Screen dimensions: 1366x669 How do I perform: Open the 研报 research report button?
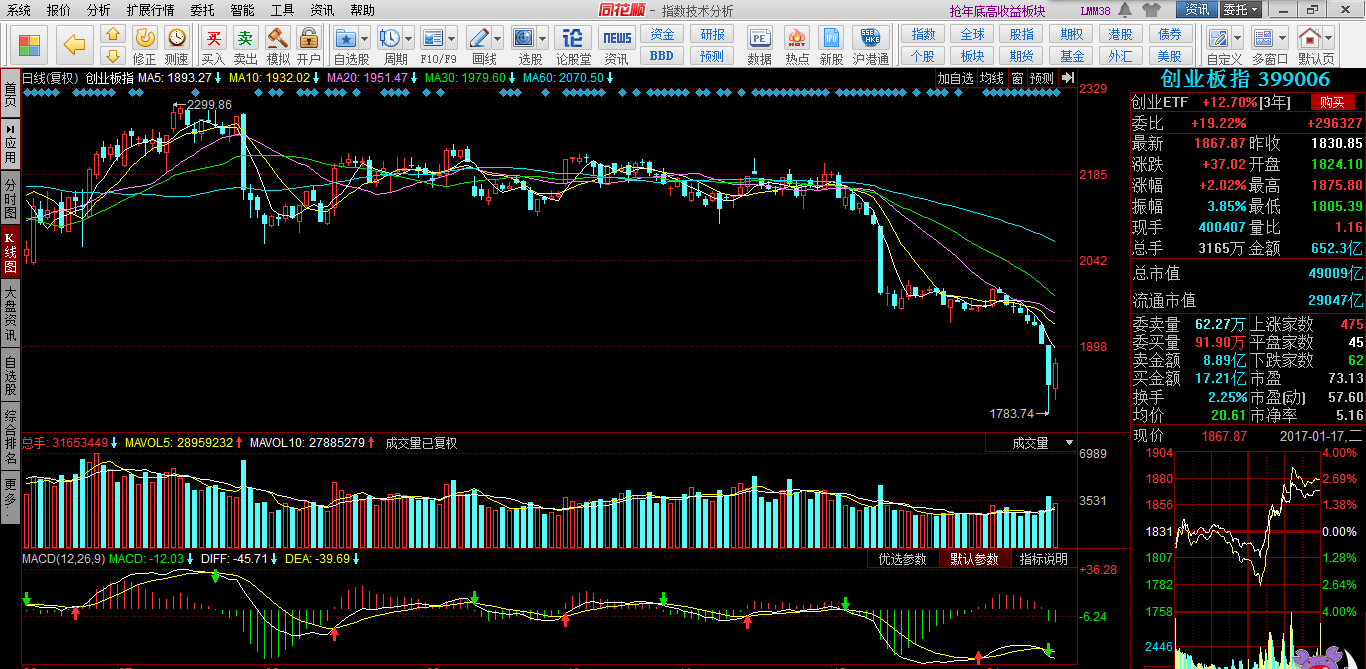tap(712, 34)
